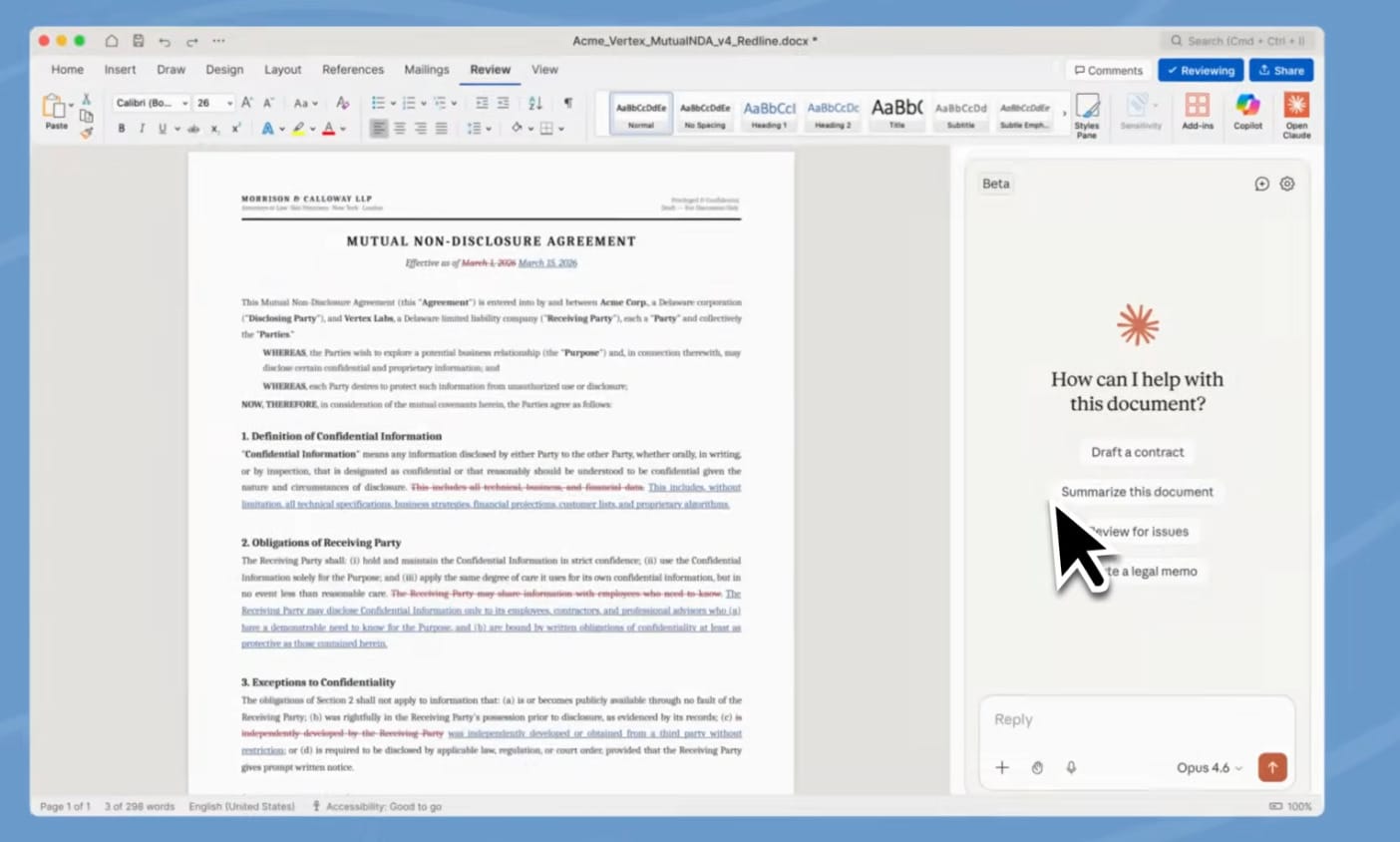Viewport: 1400px width, 842px height.
Task: Justify the paragraph text
Action: coord(442,129)
